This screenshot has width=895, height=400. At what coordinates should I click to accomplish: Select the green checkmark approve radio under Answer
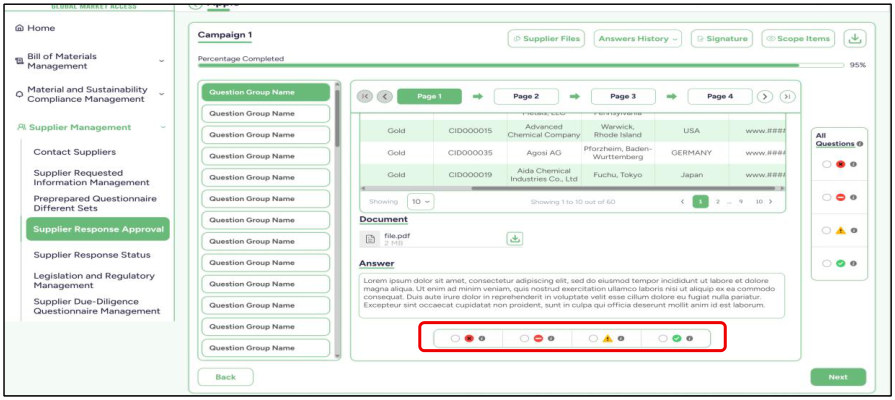(x=663, y=338)
